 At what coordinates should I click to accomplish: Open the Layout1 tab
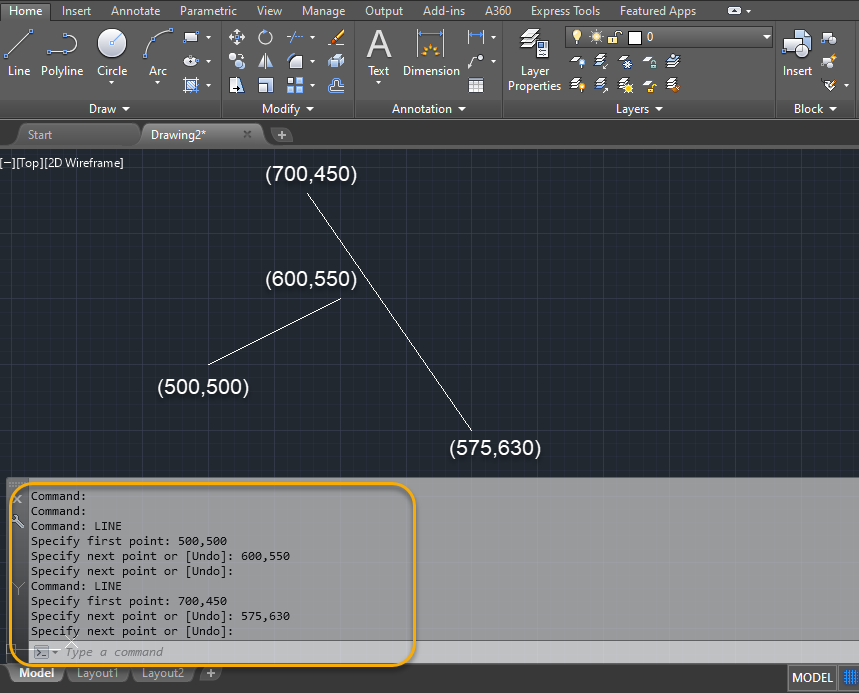coord(98,673)
